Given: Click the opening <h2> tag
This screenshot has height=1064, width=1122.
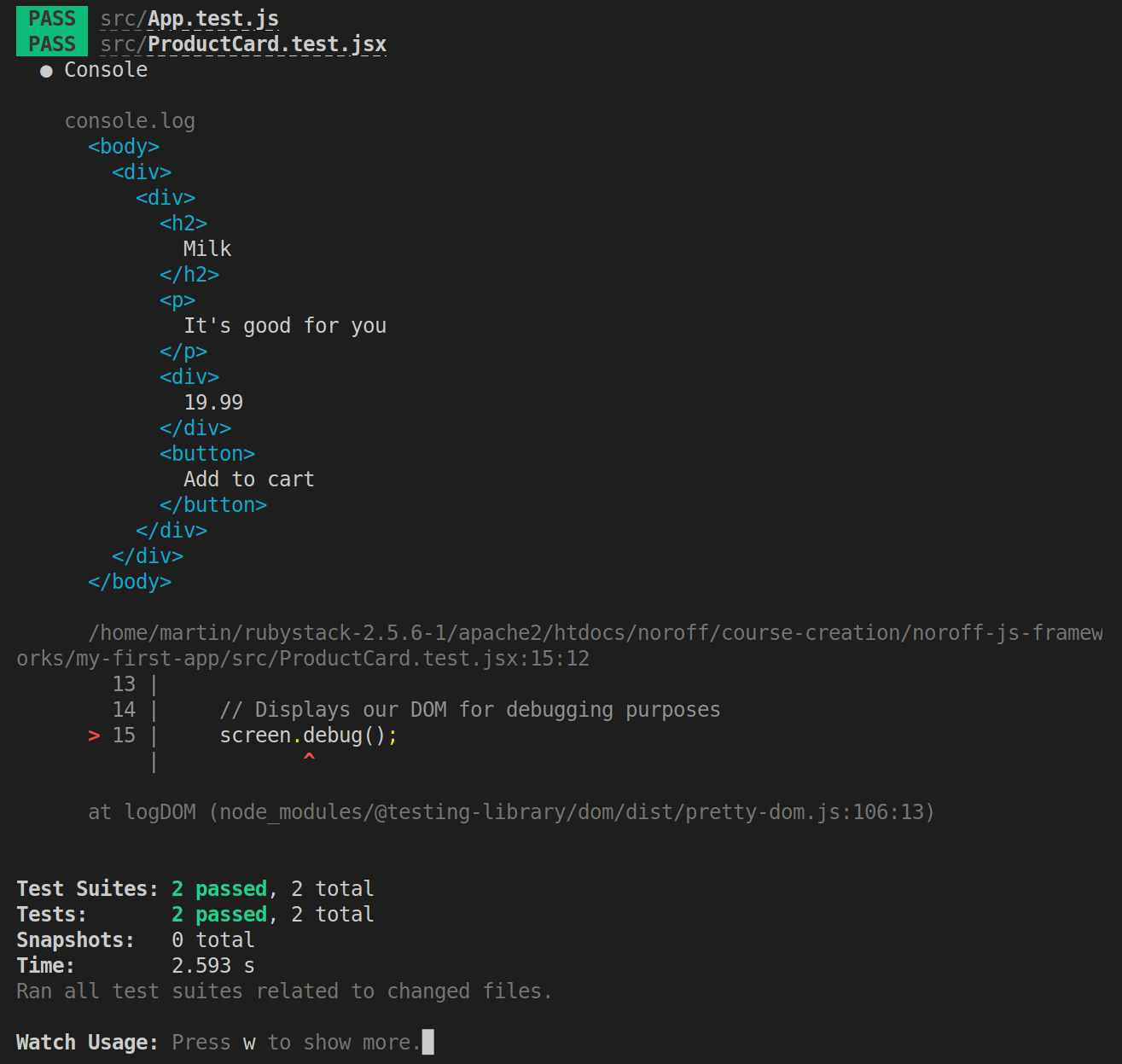Looking at the screenshot, I should point(183,224).
